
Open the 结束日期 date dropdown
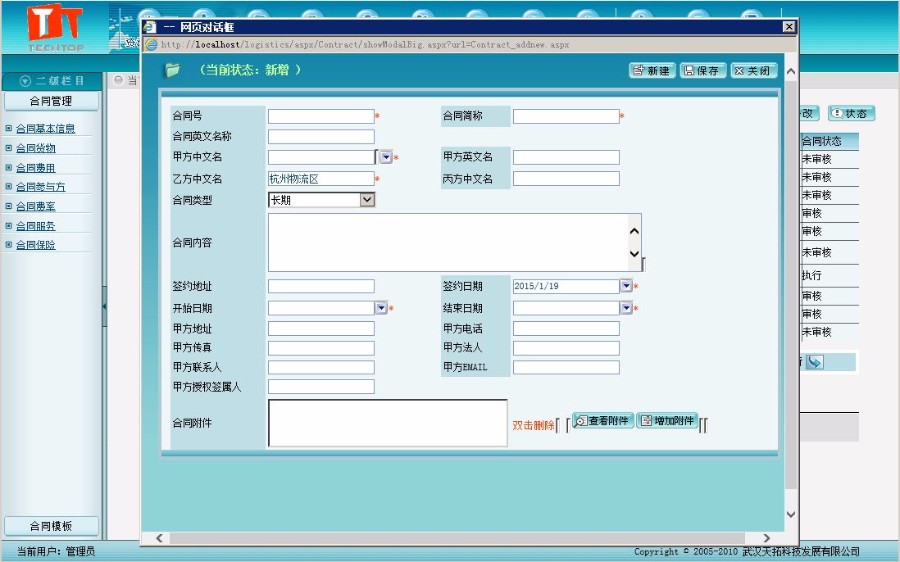(626, 308)
